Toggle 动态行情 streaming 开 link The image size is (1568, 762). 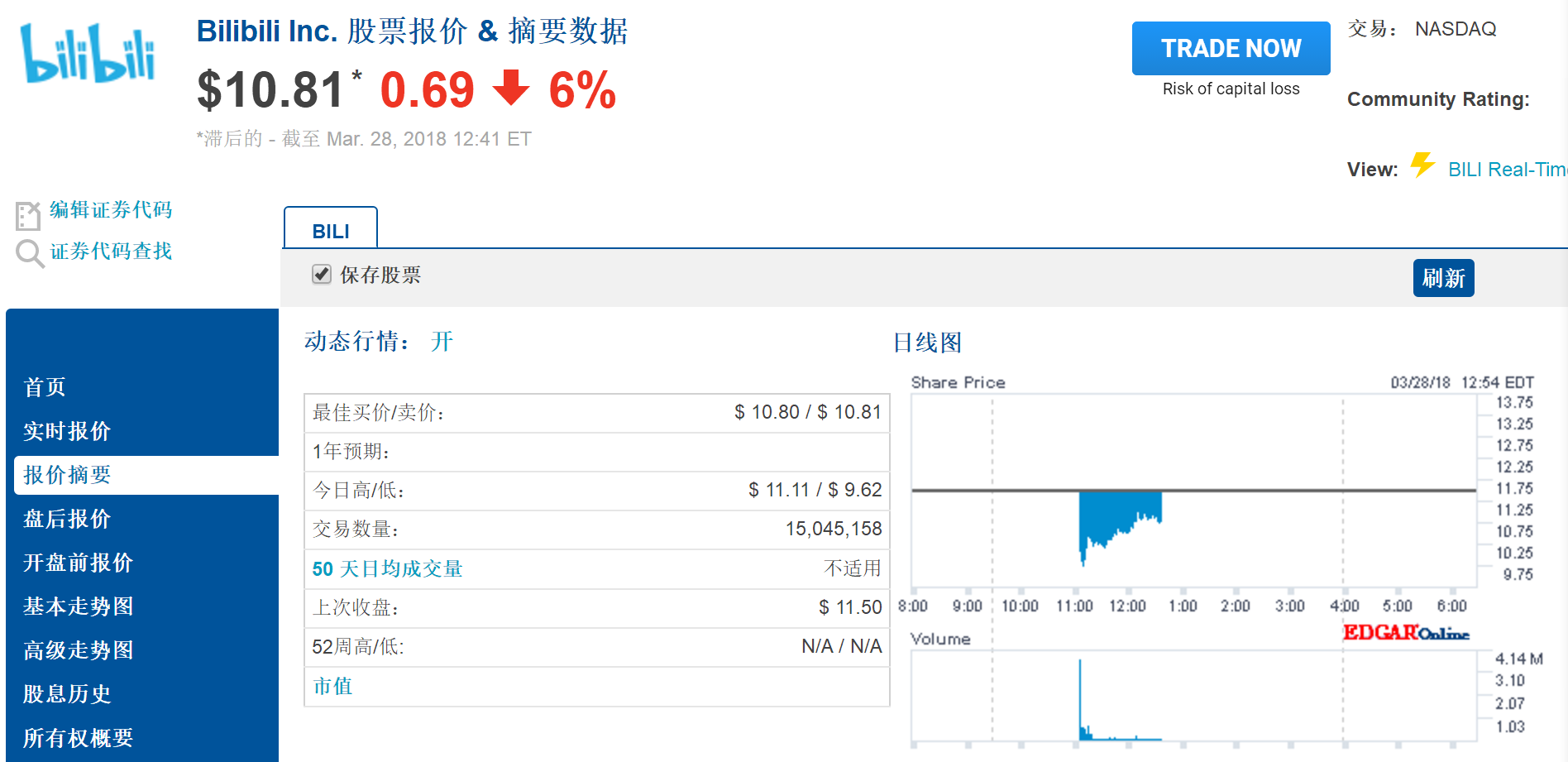[442, 342]
